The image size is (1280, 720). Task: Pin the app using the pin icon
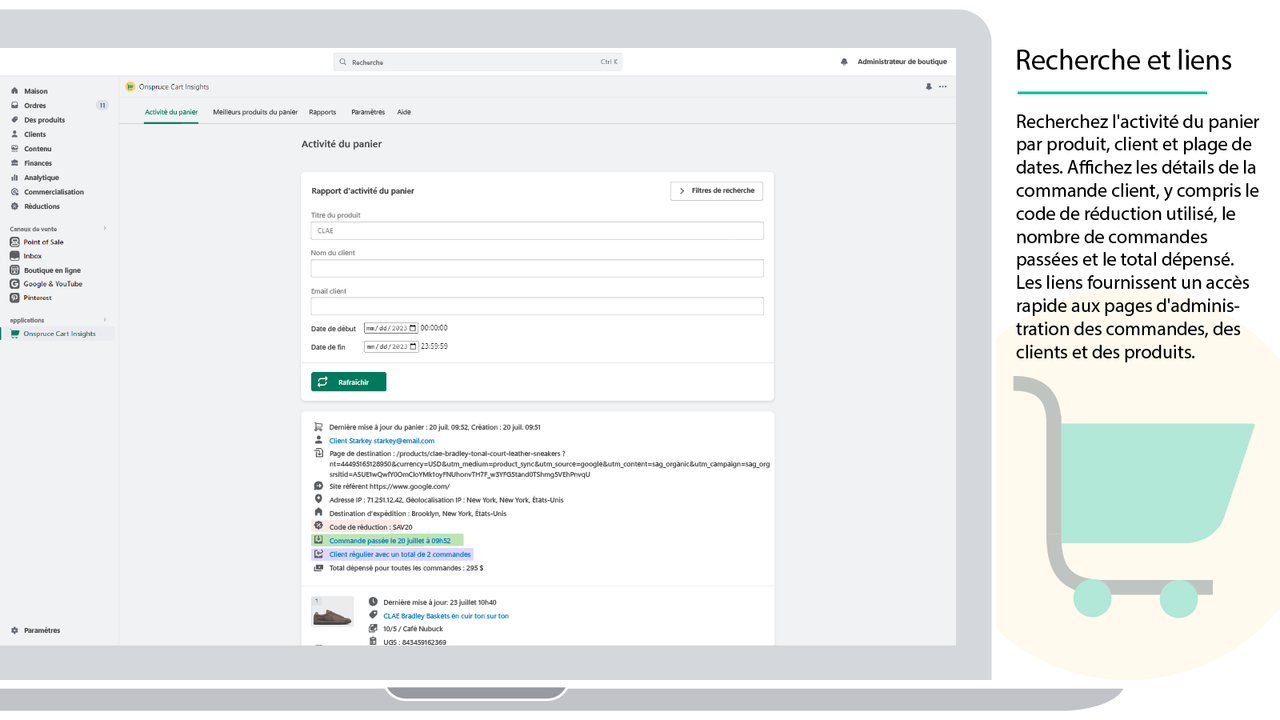coord(929,87)
